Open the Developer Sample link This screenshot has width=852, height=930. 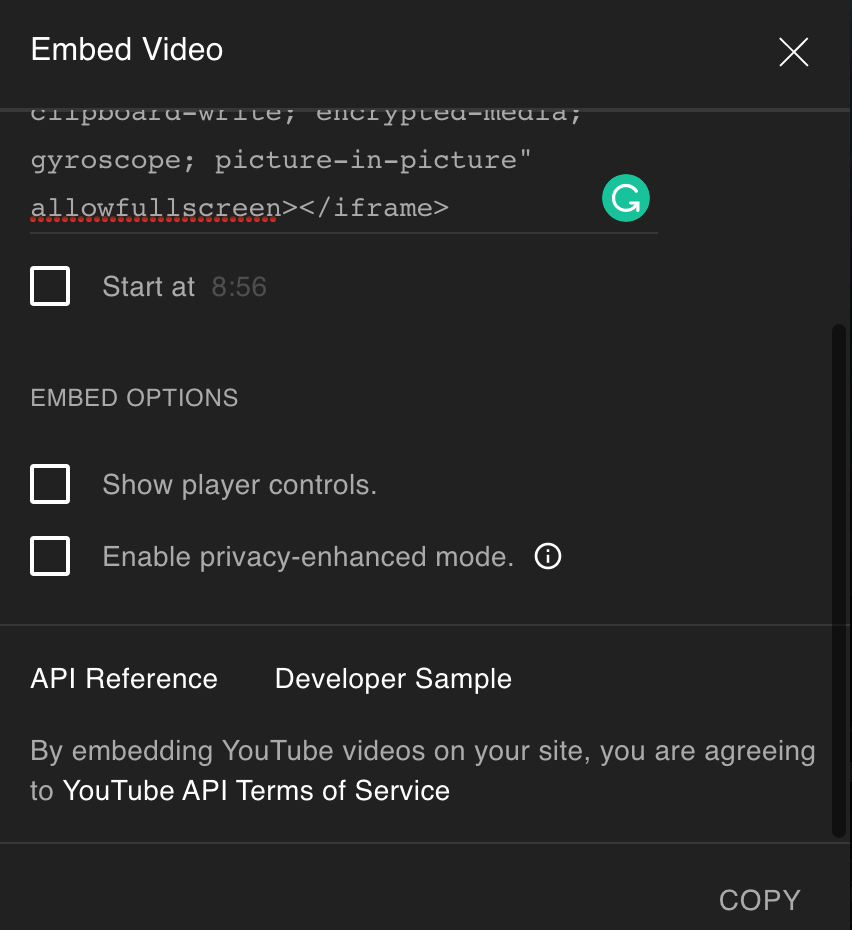[393, 678]
